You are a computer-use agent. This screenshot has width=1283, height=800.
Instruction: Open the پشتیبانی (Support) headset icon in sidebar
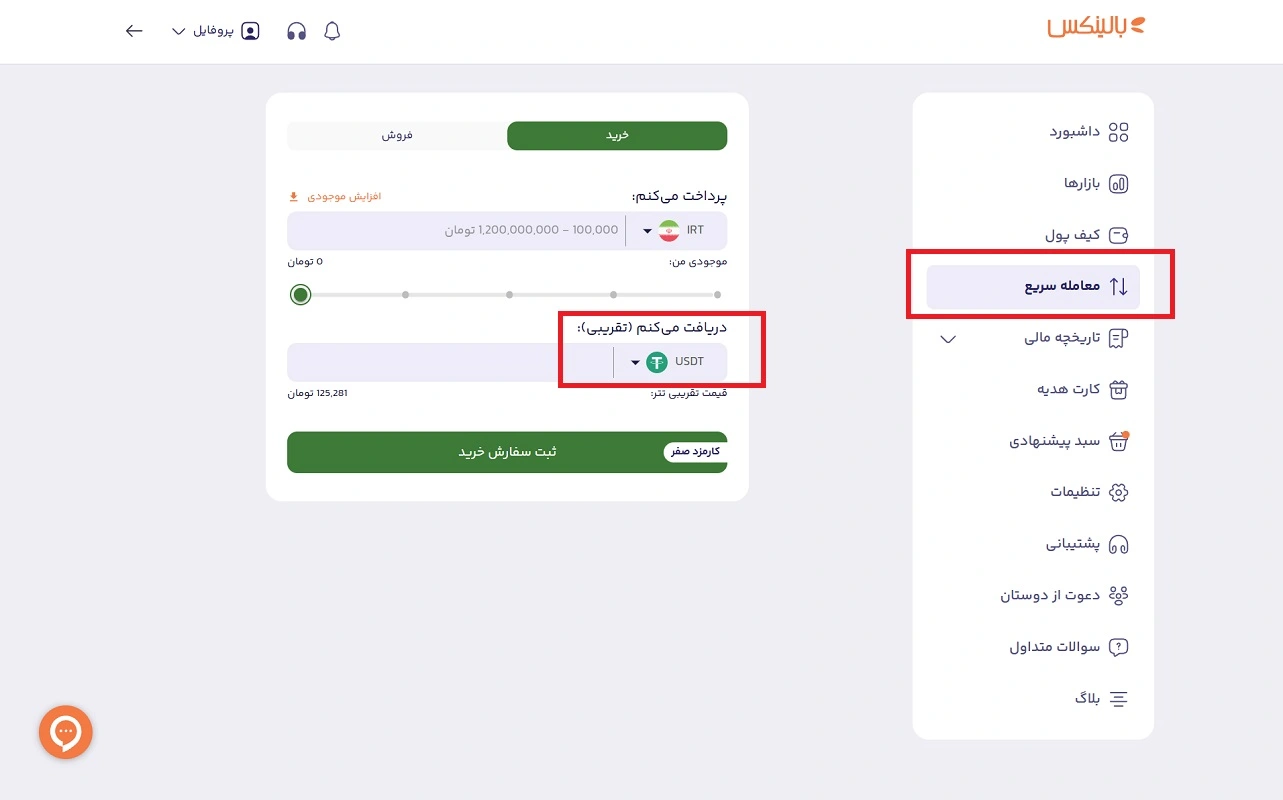coord(1118,543)
